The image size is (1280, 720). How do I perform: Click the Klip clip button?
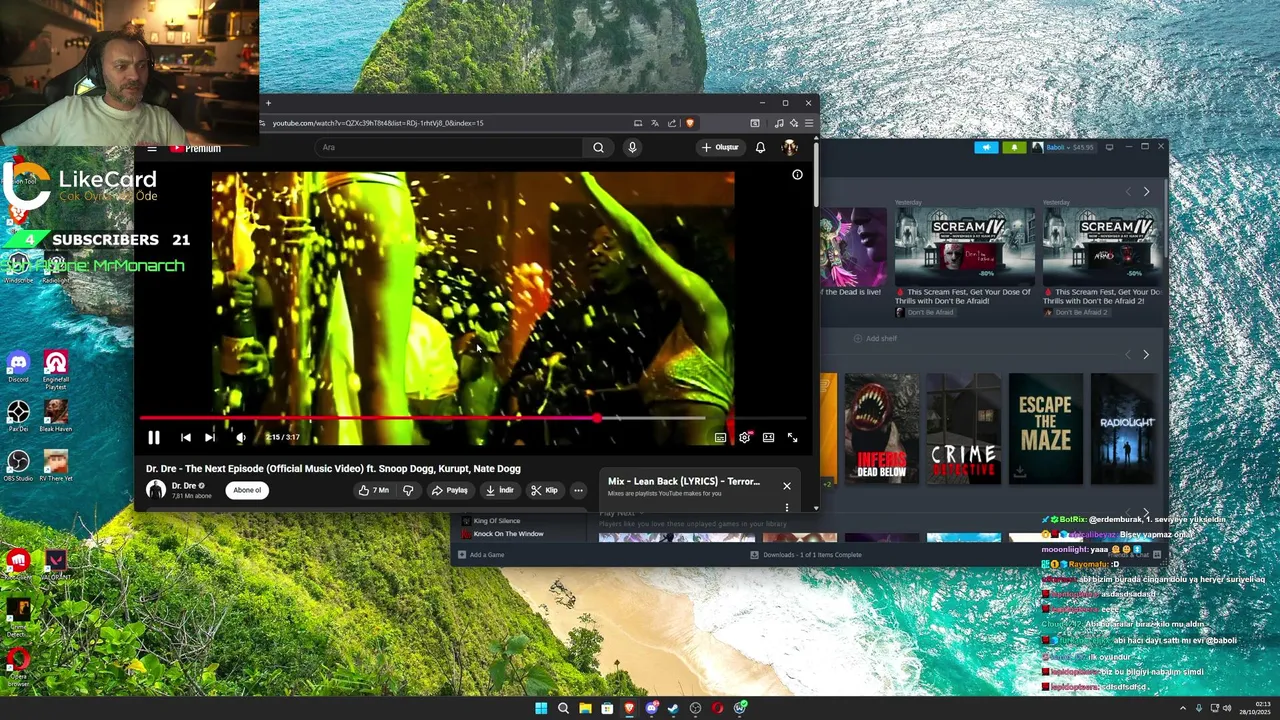coord(544,490)
